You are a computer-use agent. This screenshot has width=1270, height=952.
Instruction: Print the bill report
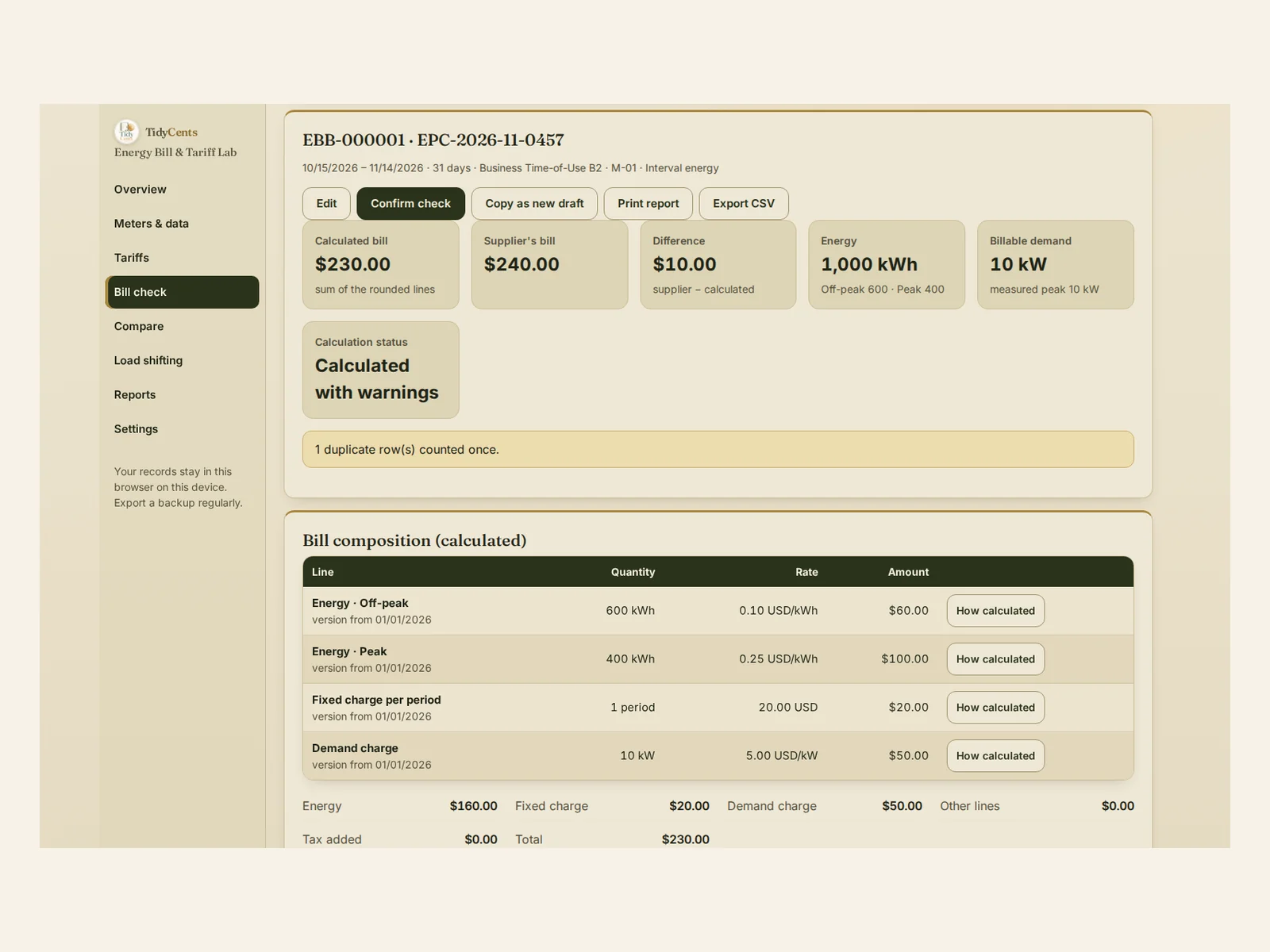pyautogui.click(x=648, y=204)
